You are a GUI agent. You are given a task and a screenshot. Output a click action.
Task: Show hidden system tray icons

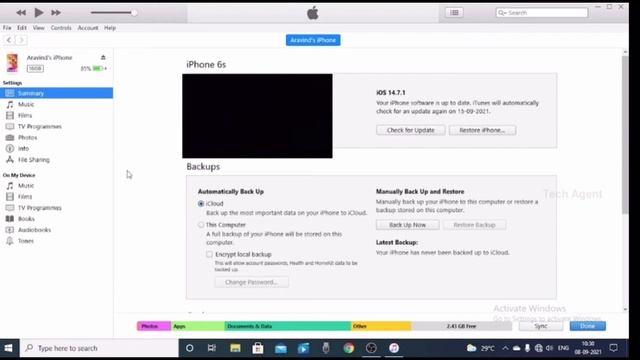(x=505, y=348)
